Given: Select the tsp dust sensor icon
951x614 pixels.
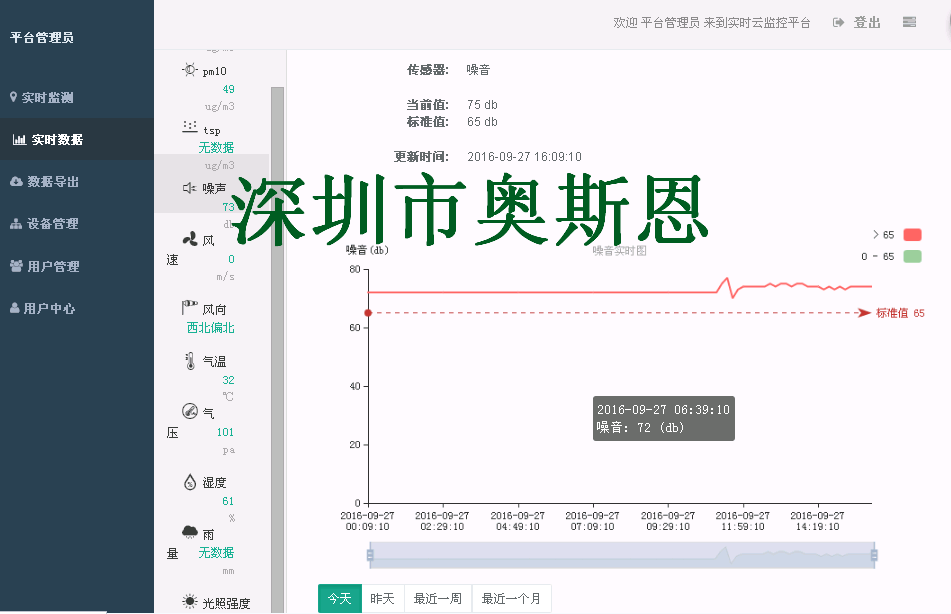Looking at the screenshot, I should pyautogui.click(x=190, y=128).
